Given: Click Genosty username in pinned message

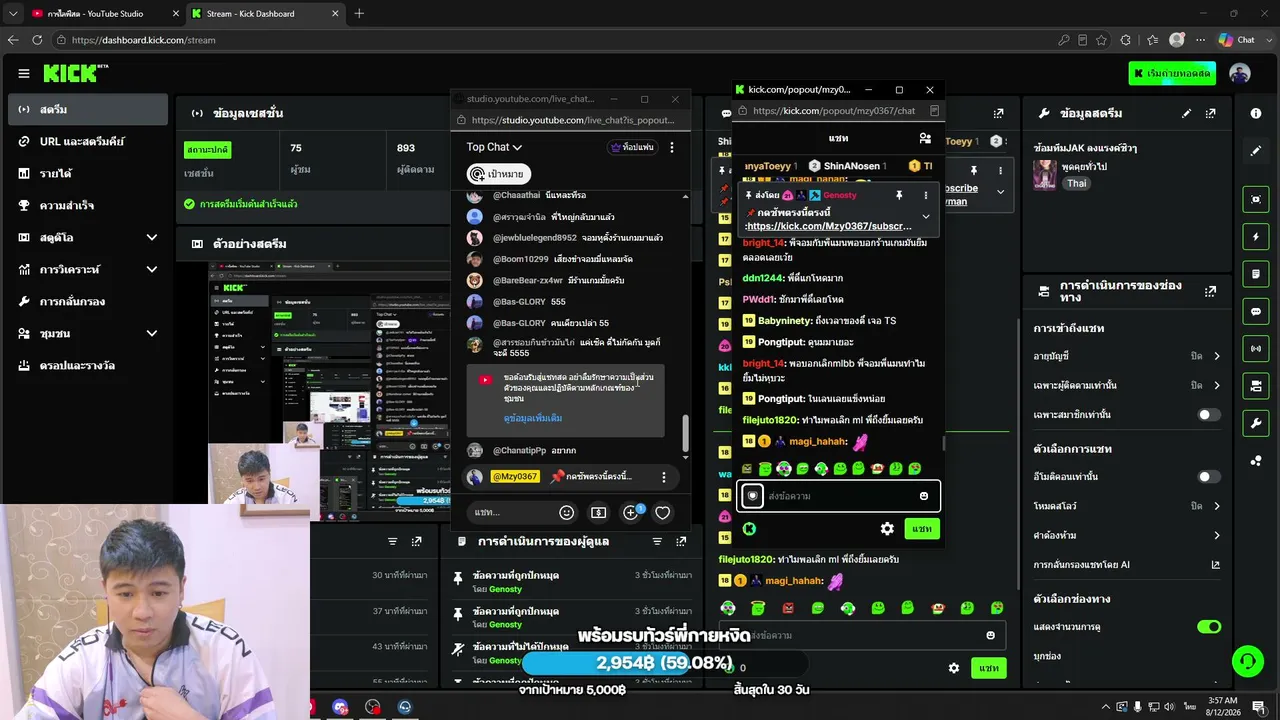Looking at the screenshot, I should click(840, 195).
